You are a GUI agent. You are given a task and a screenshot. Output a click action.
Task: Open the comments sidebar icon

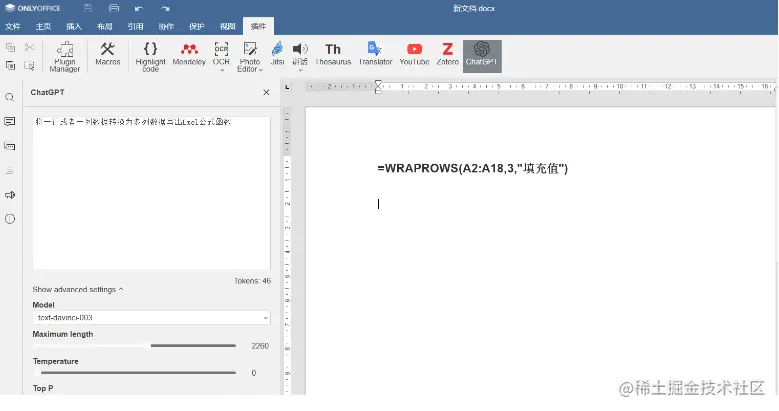(x=10, y=122)
